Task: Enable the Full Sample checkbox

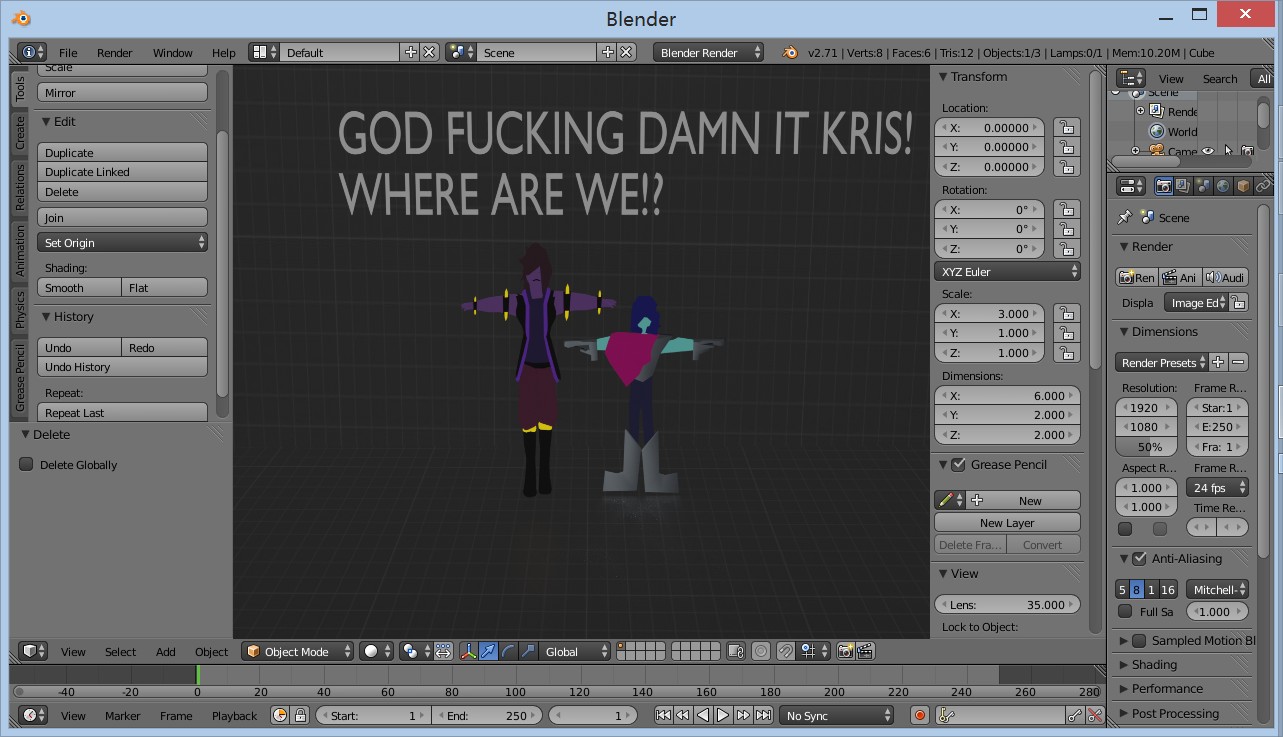Action: [1126, 611]
